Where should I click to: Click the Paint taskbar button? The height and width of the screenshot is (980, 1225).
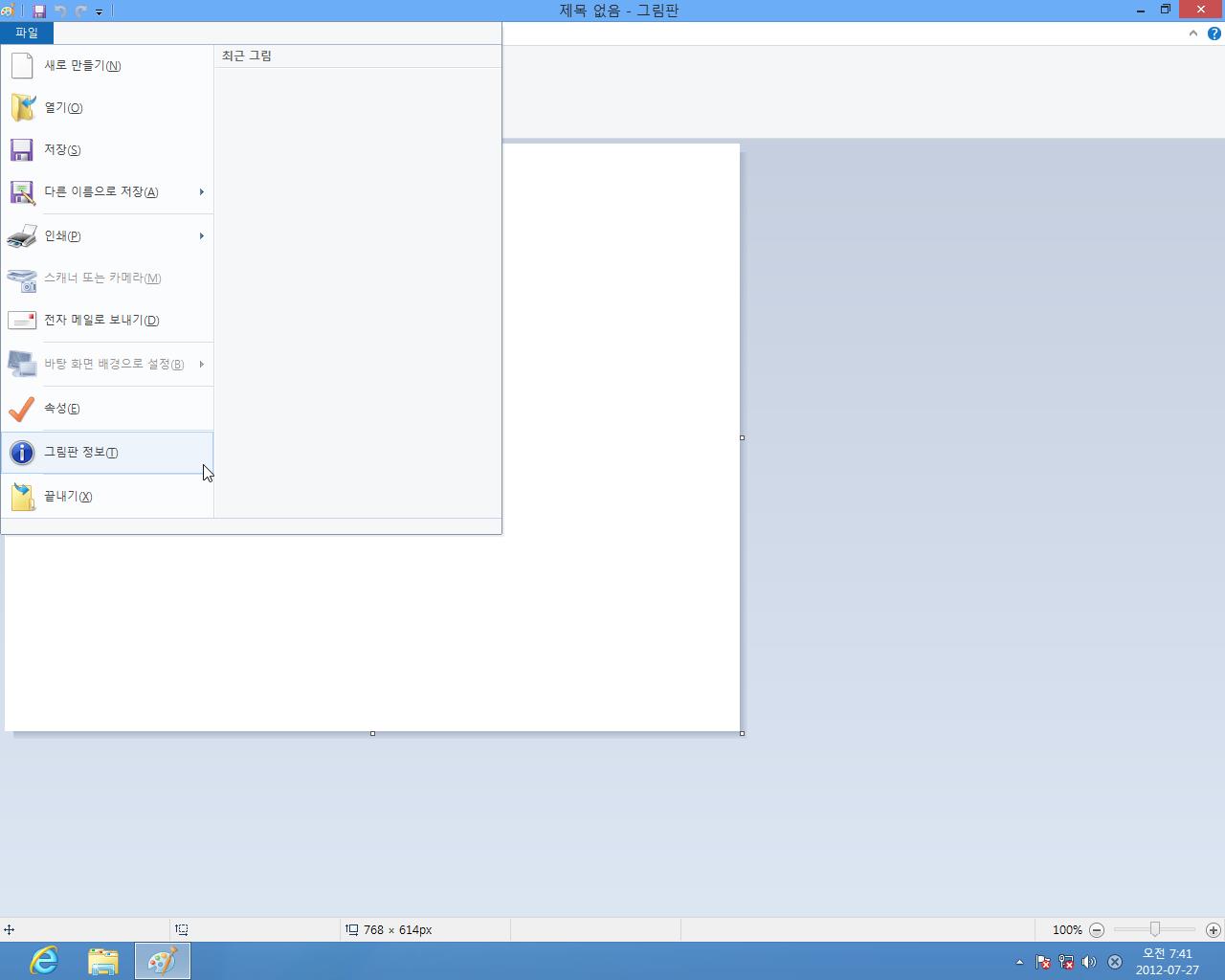coord(163,961)
